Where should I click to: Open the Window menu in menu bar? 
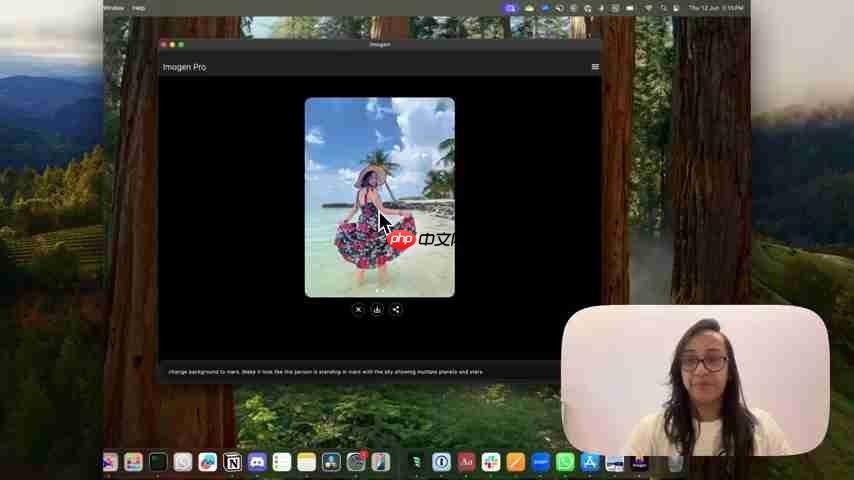113,8
